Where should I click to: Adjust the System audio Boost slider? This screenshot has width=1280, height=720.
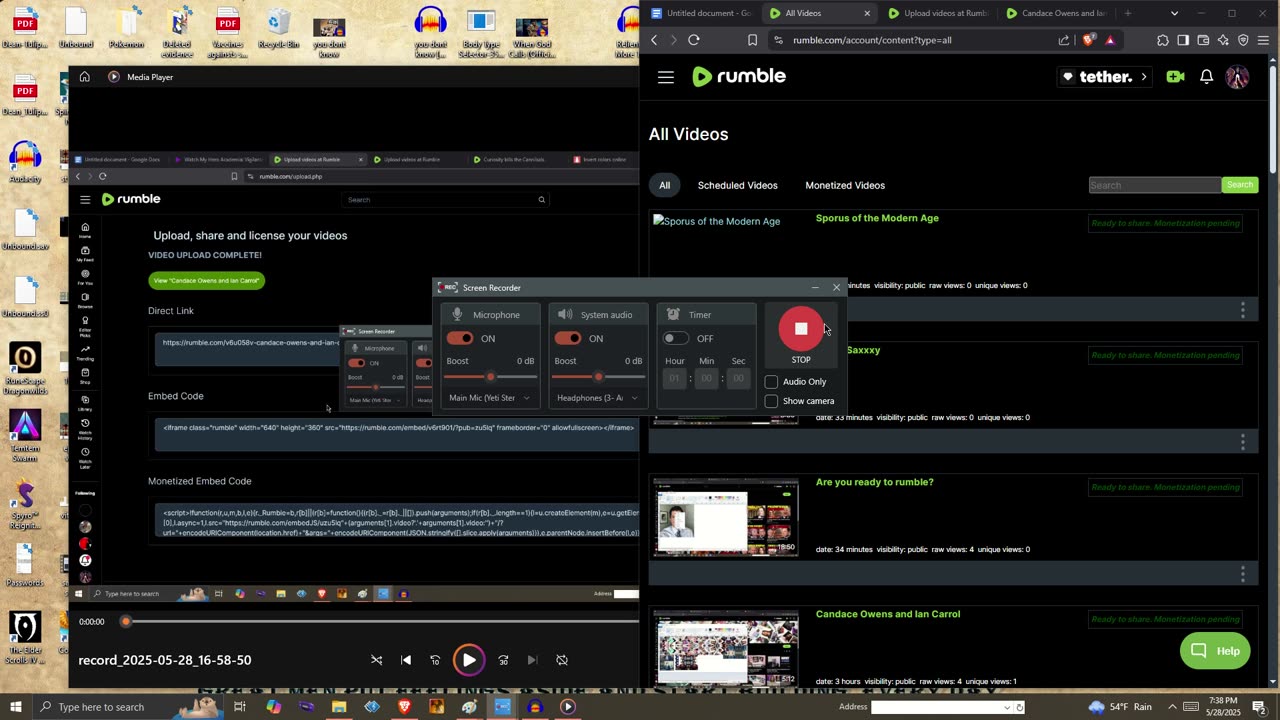point(598,377)
